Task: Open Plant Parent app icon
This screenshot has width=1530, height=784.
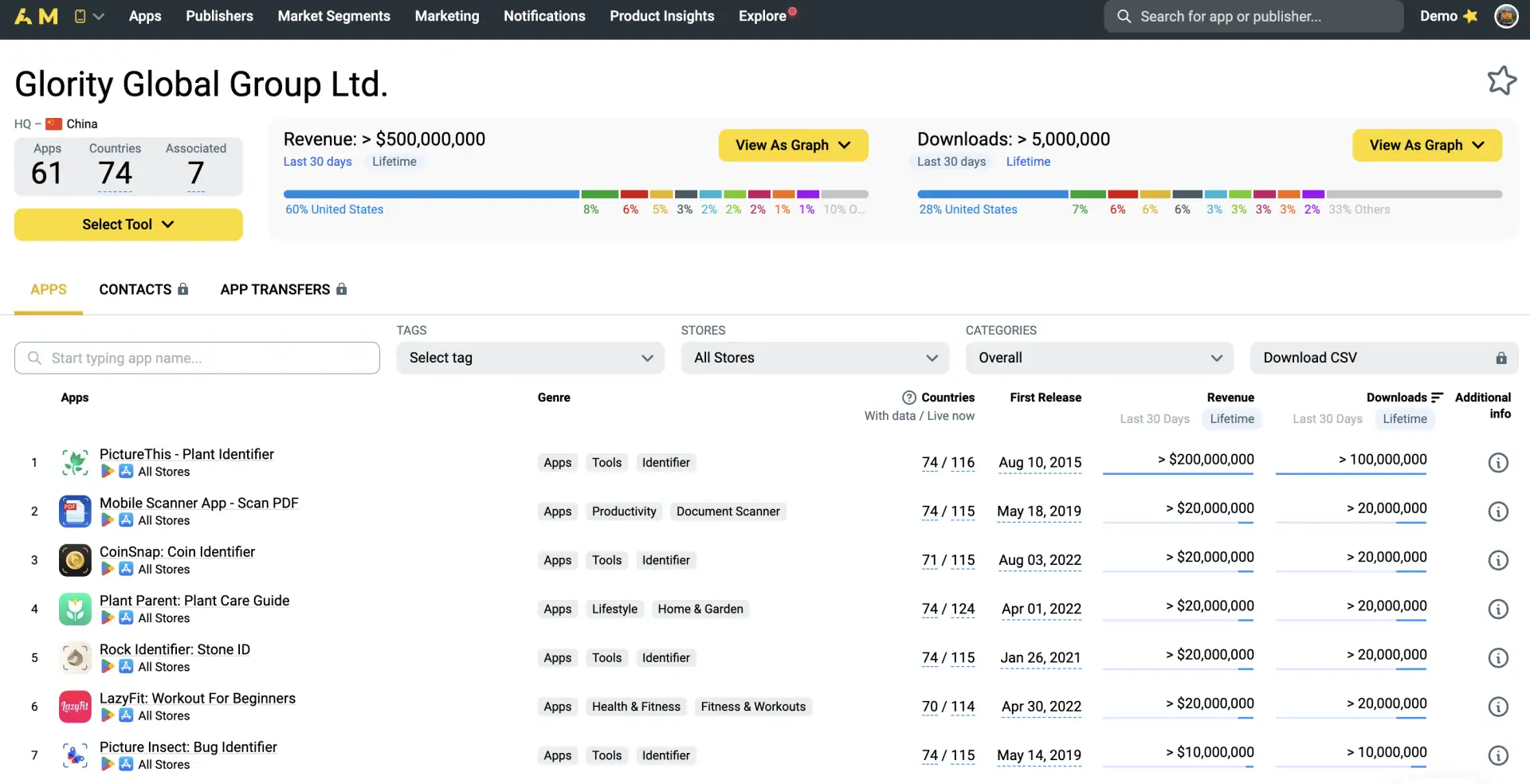Action: (75, 609)
